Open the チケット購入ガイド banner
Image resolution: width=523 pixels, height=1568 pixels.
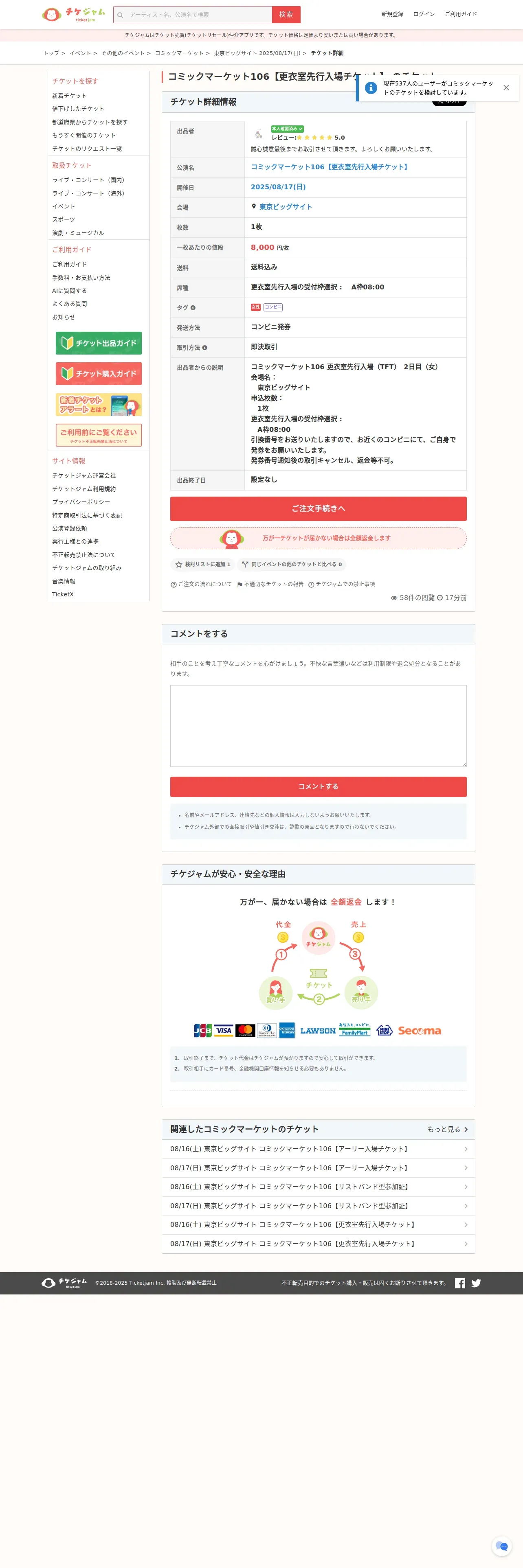[x=99, y=374]
